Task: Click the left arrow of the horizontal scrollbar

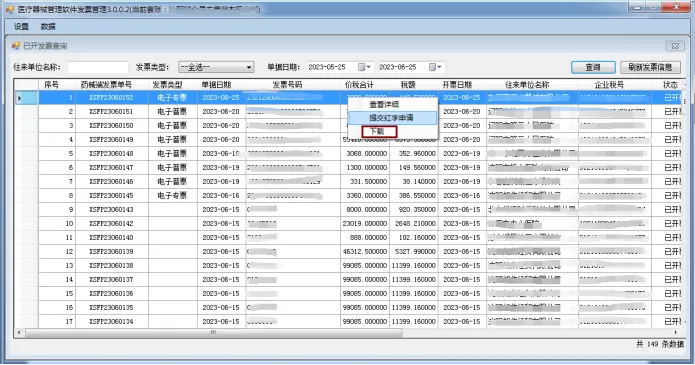Action: pos(19,332)
